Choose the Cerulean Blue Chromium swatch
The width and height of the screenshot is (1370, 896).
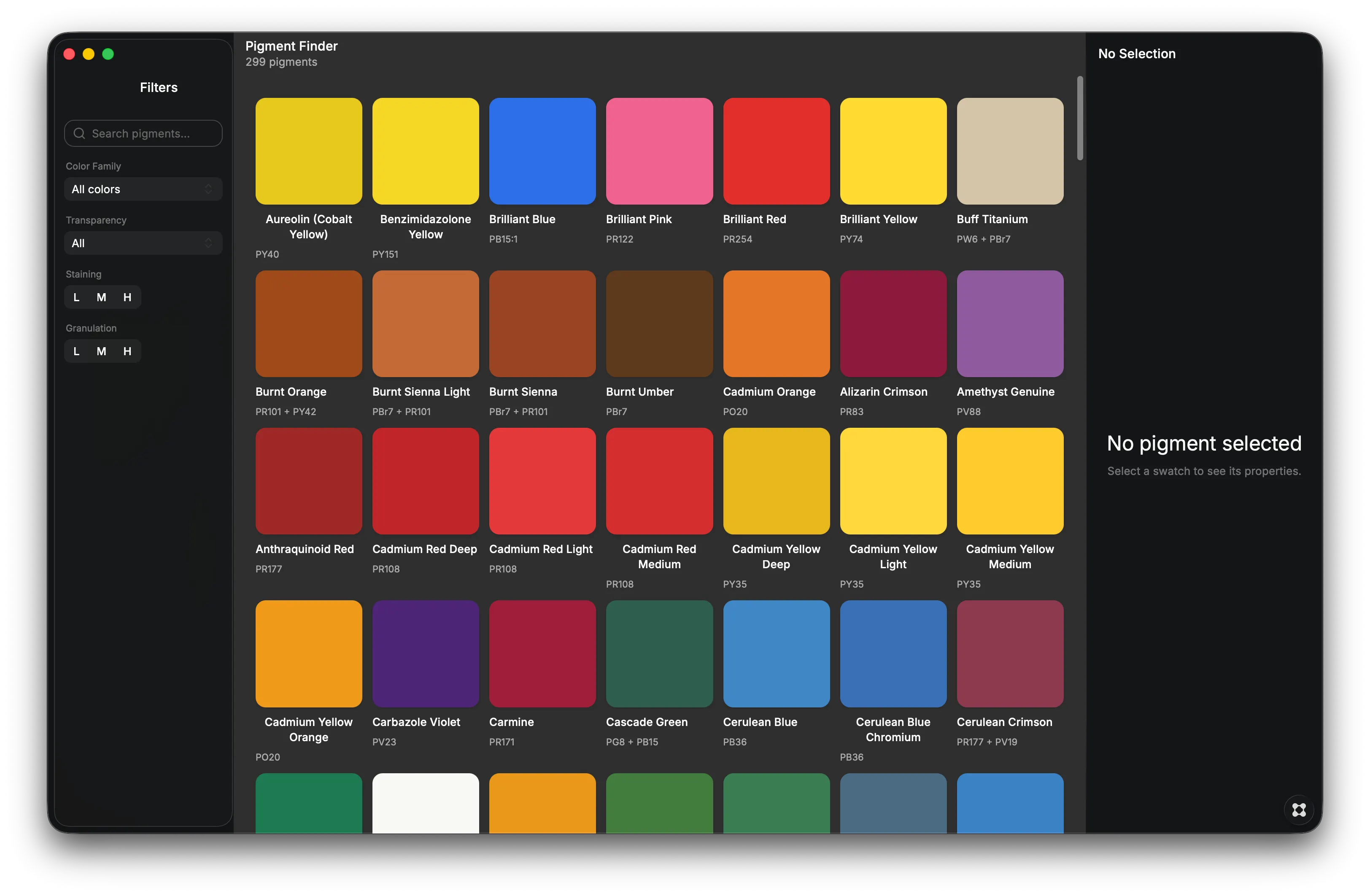click(x=893, y=654)
